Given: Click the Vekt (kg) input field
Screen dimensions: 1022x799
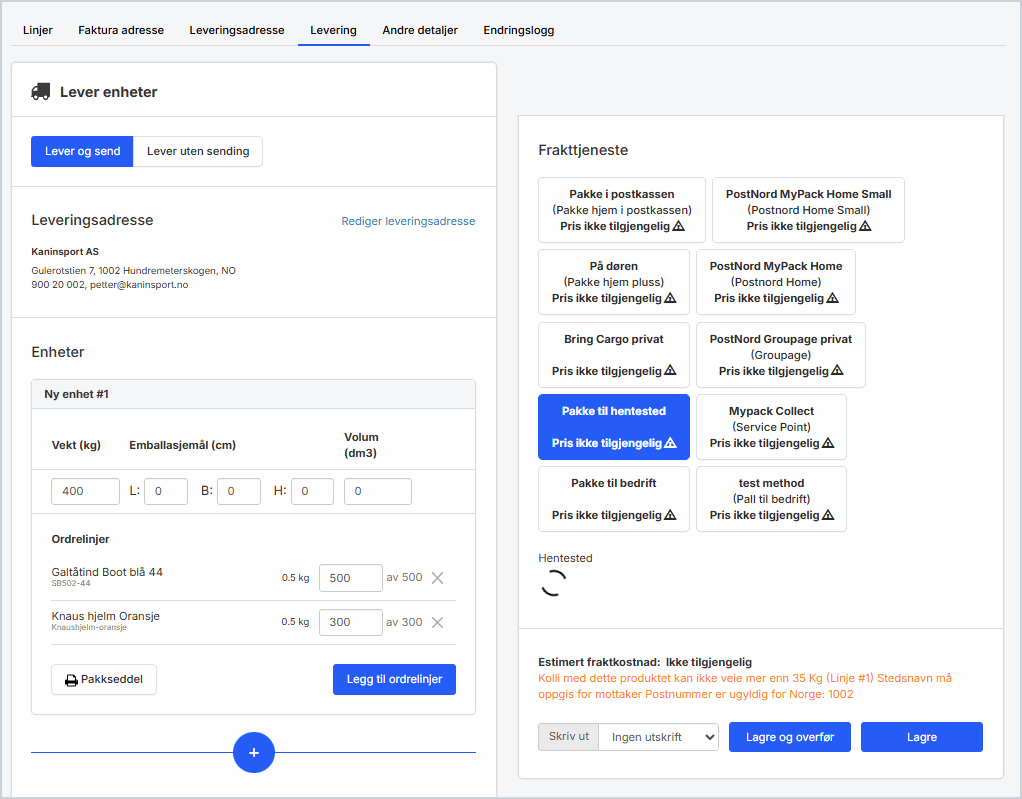Looking at the screenshot, I should click(x=85, y=492).
